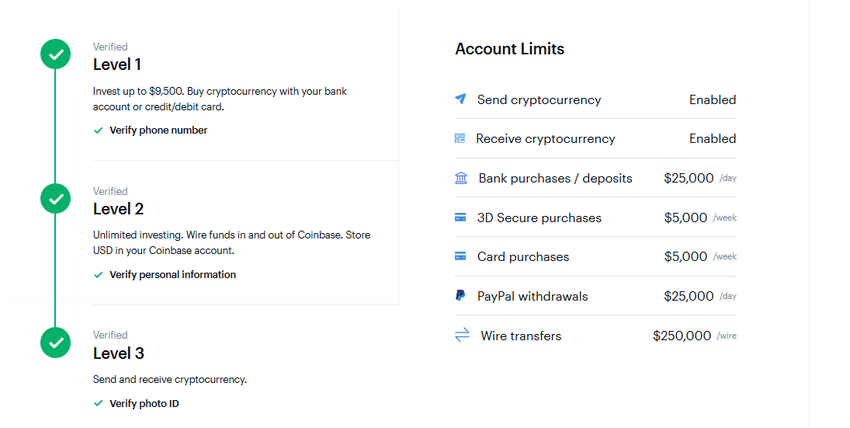Screen dimensions: 850x428
Task: Click the Receive cryptocurrency QR code icon
Action: click(460, 138)
